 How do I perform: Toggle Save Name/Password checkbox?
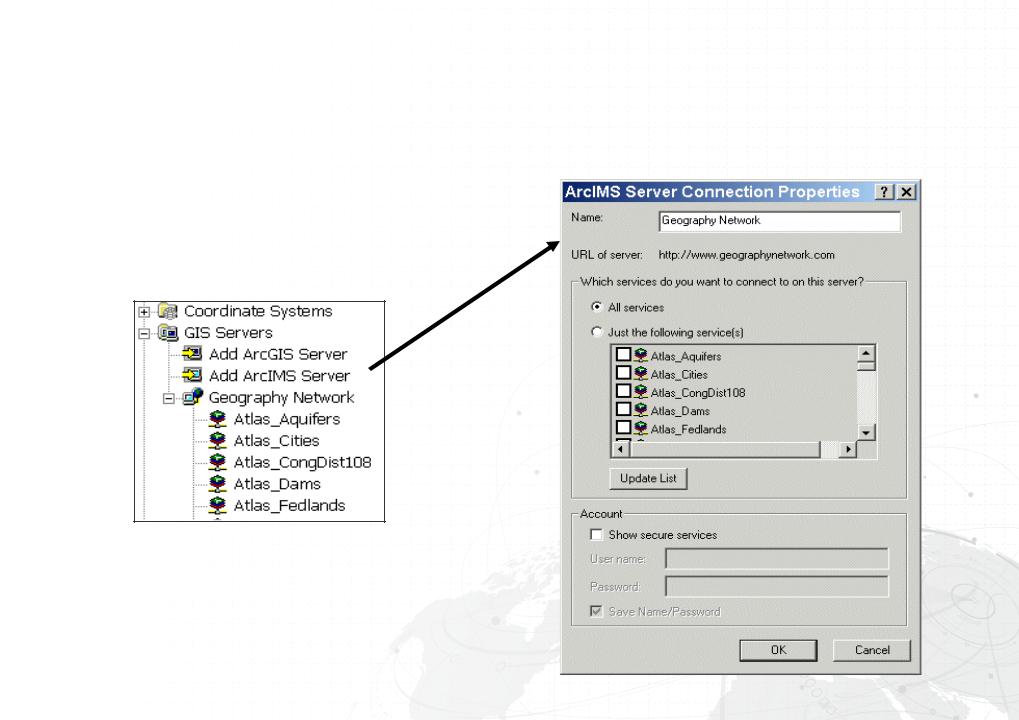coord(596,611)
